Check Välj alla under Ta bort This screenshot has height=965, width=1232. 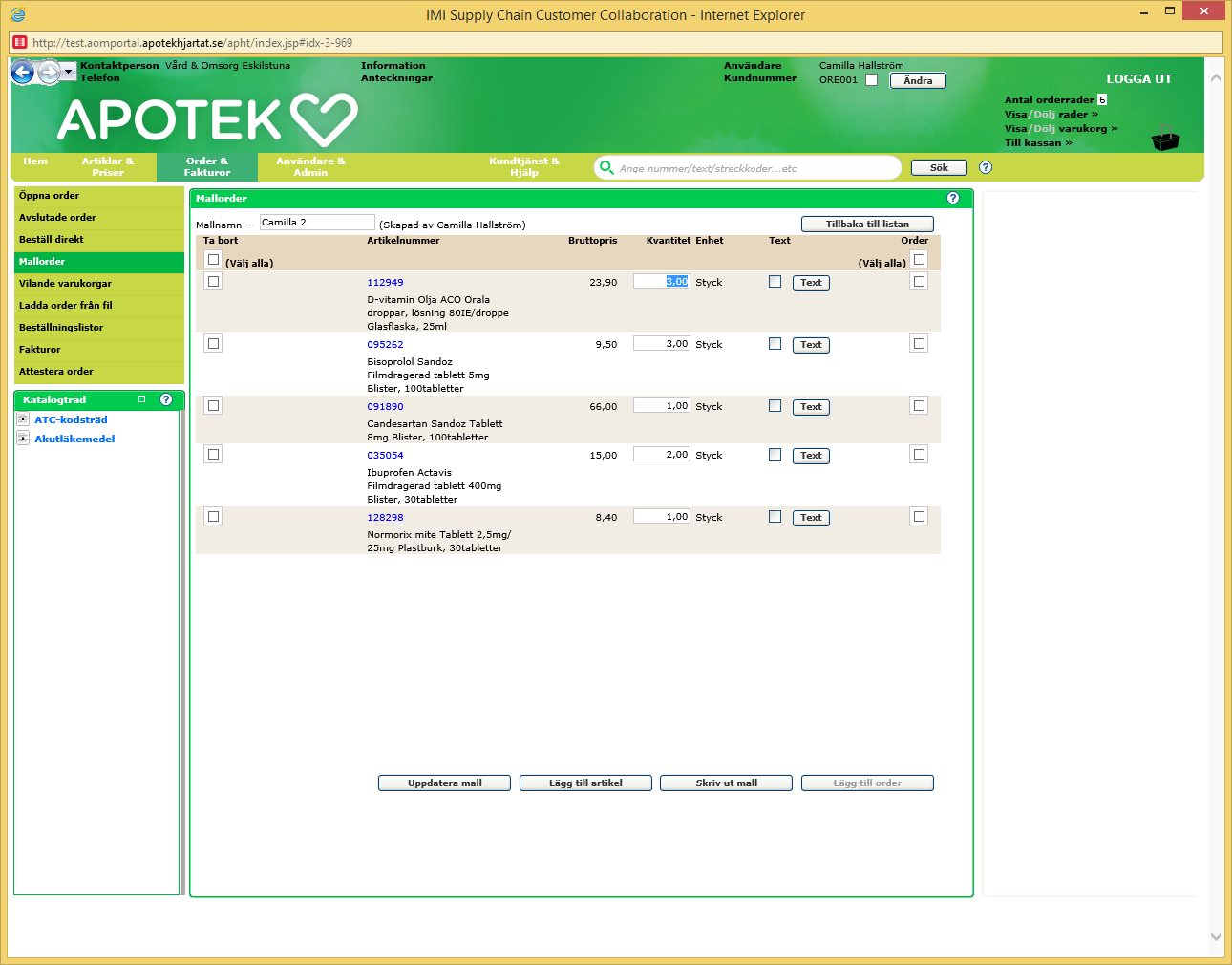(x=213, y=259)
